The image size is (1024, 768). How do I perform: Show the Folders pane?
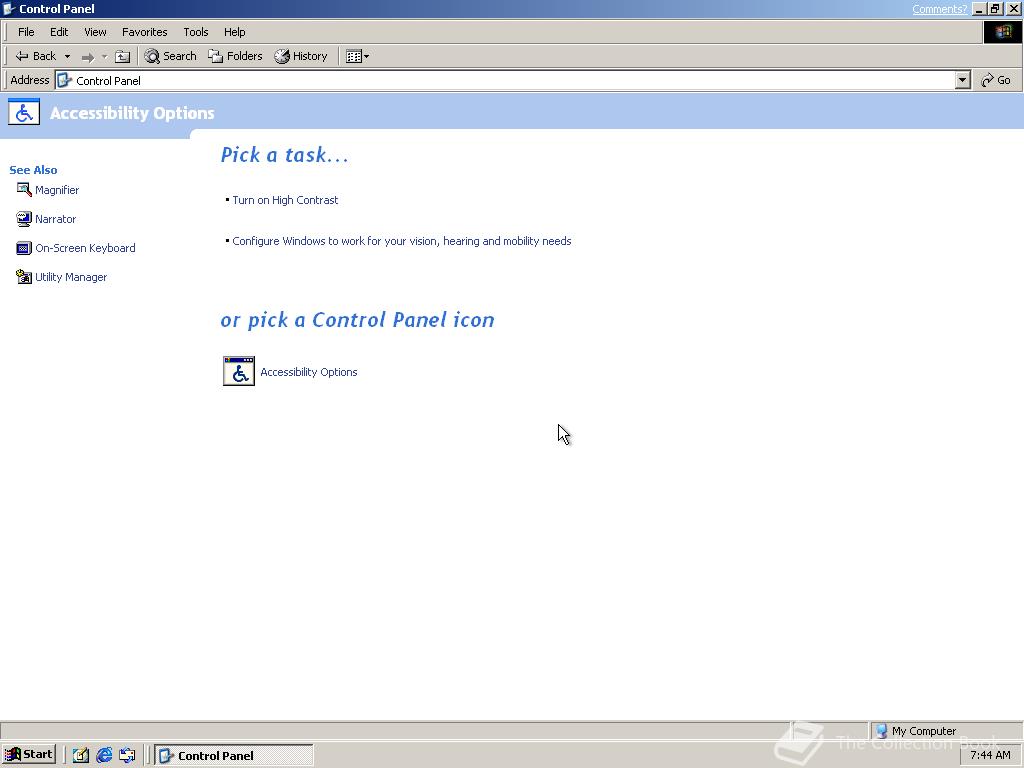(235, 56)
